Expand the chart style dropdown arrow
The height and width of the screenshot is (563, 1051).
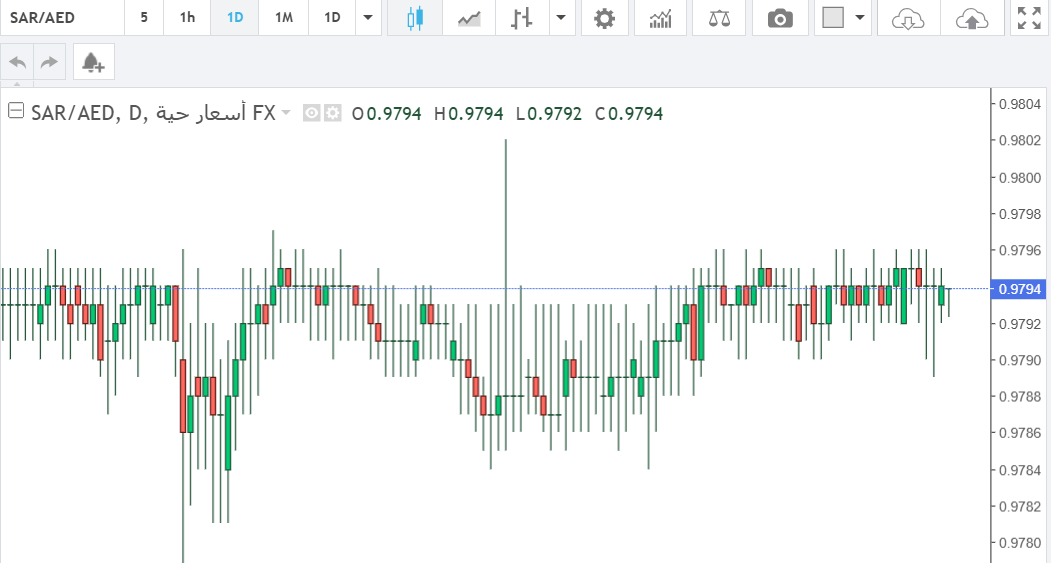point(561,18)
